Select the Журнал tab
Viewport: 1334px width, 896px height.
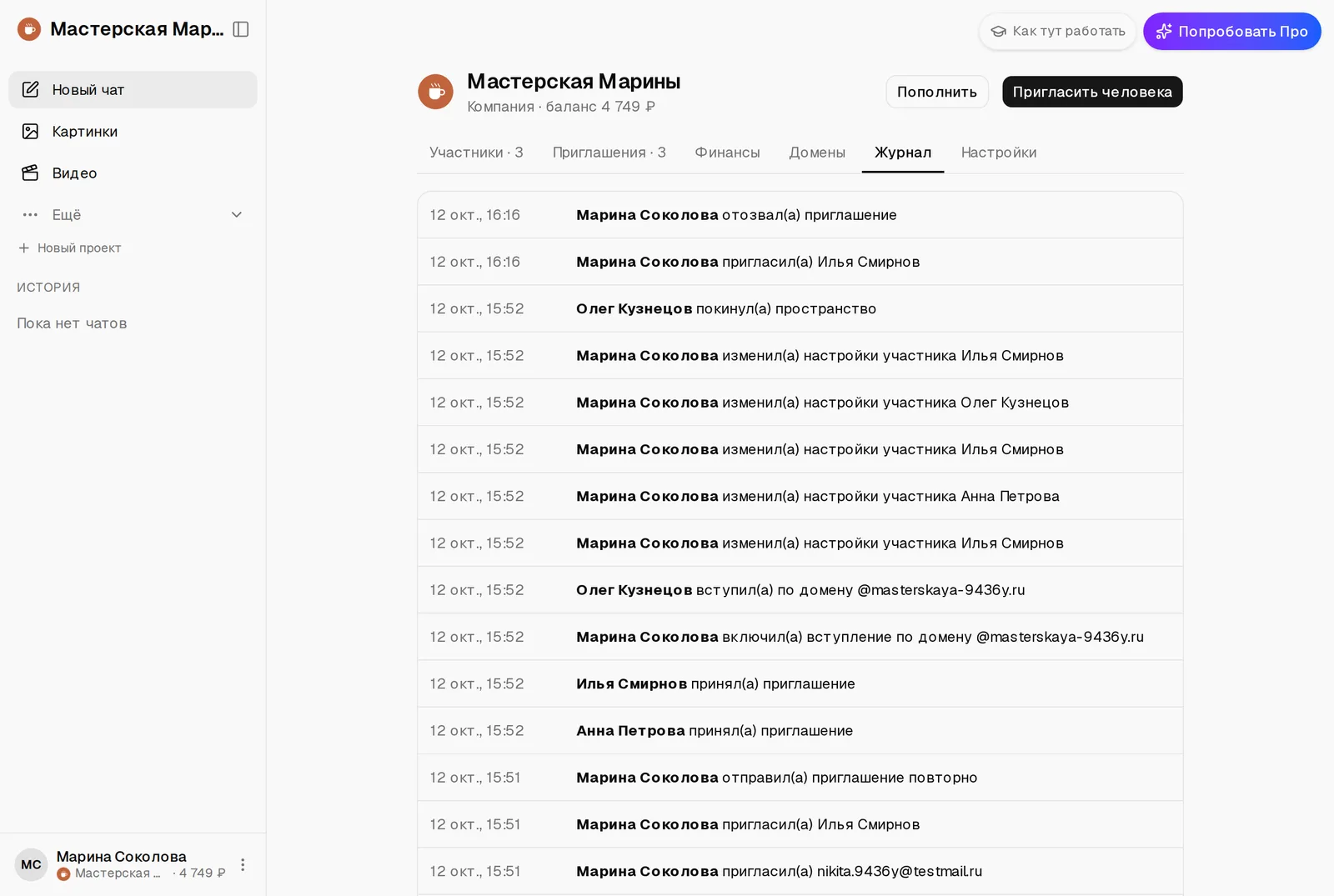[903, 153]
